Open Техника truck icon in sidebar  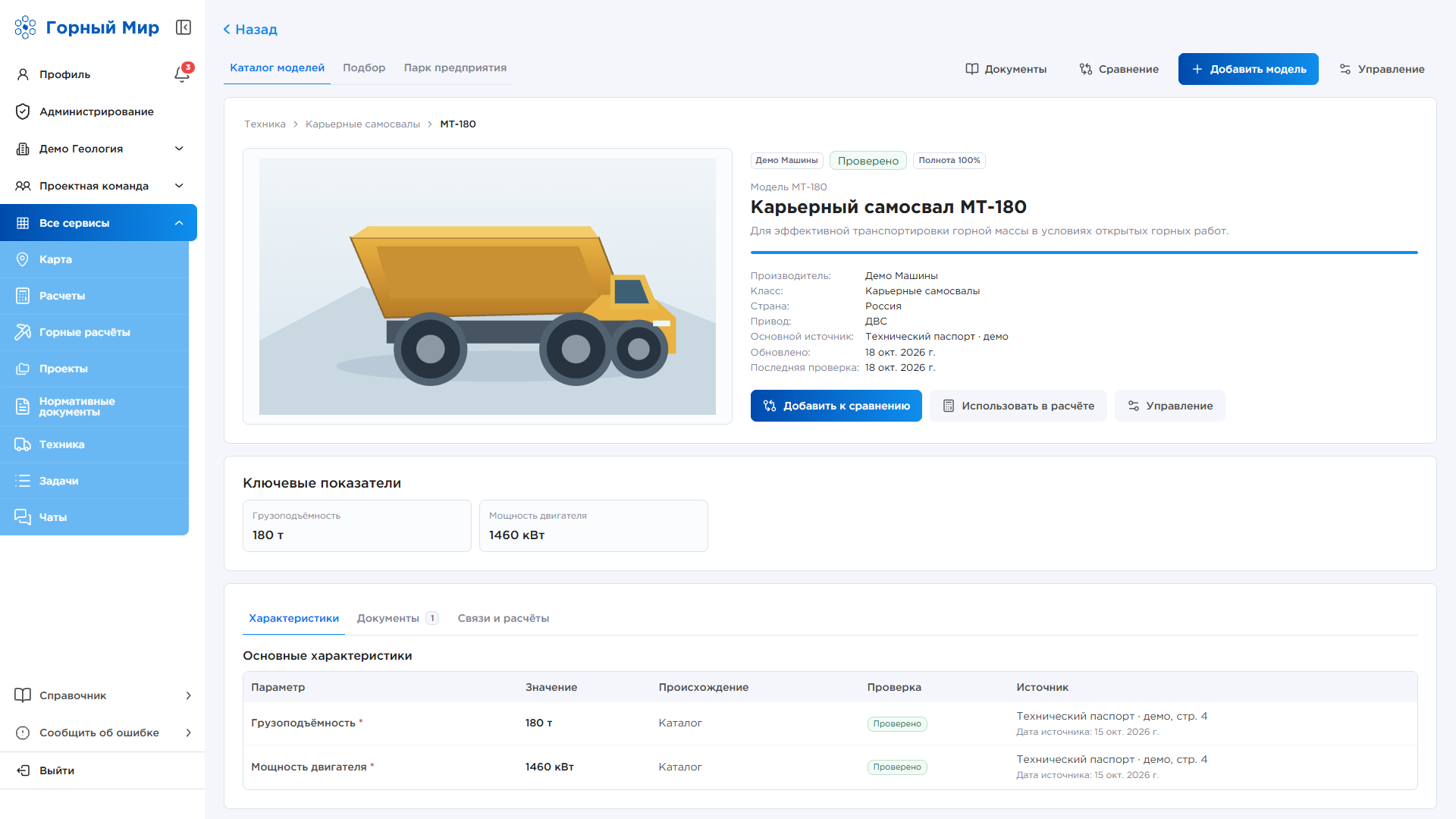coord(23,444)
